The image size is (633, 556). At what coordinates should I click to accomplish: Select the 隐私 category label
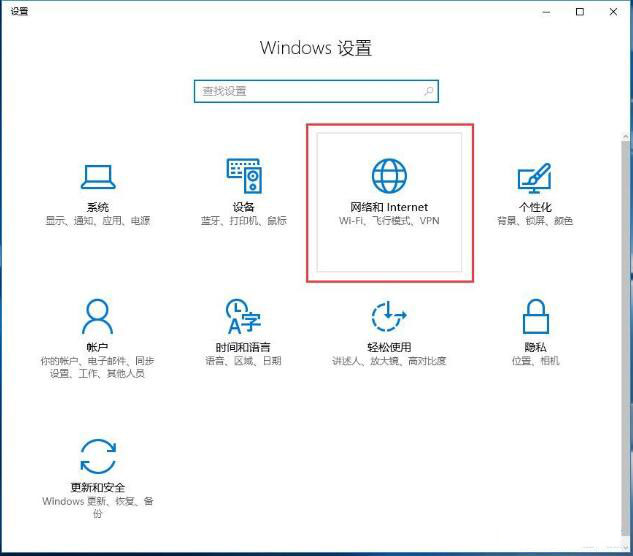[x=536, y=347]
